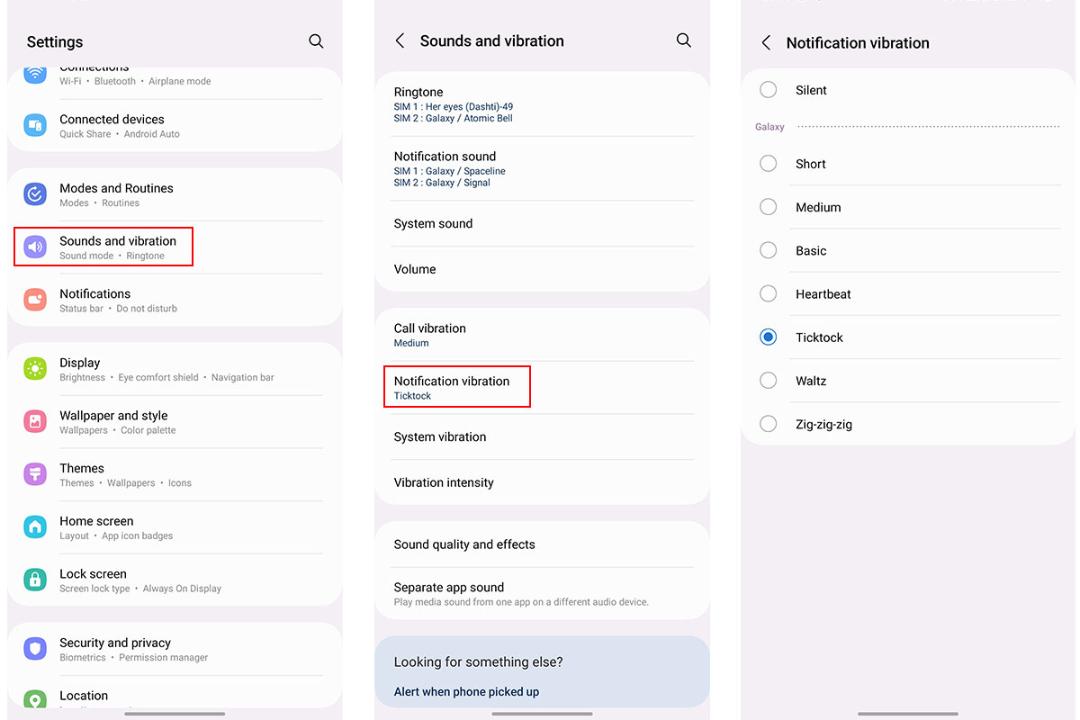Tap the Settings screen navigation handle bar

(x=174, y=714)
